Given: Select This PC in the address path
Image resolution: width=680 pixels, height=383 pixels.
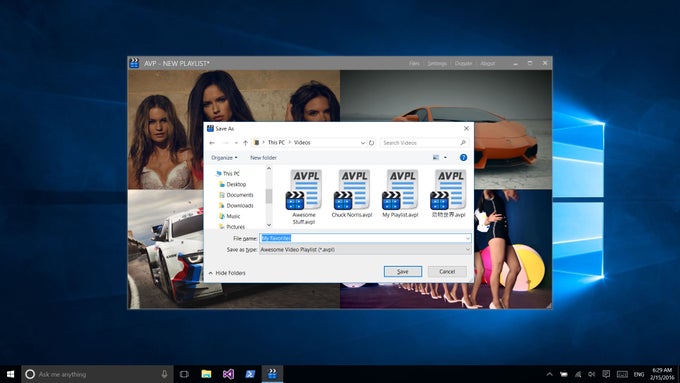Looking at the screenshot, I should pos(276,142).
